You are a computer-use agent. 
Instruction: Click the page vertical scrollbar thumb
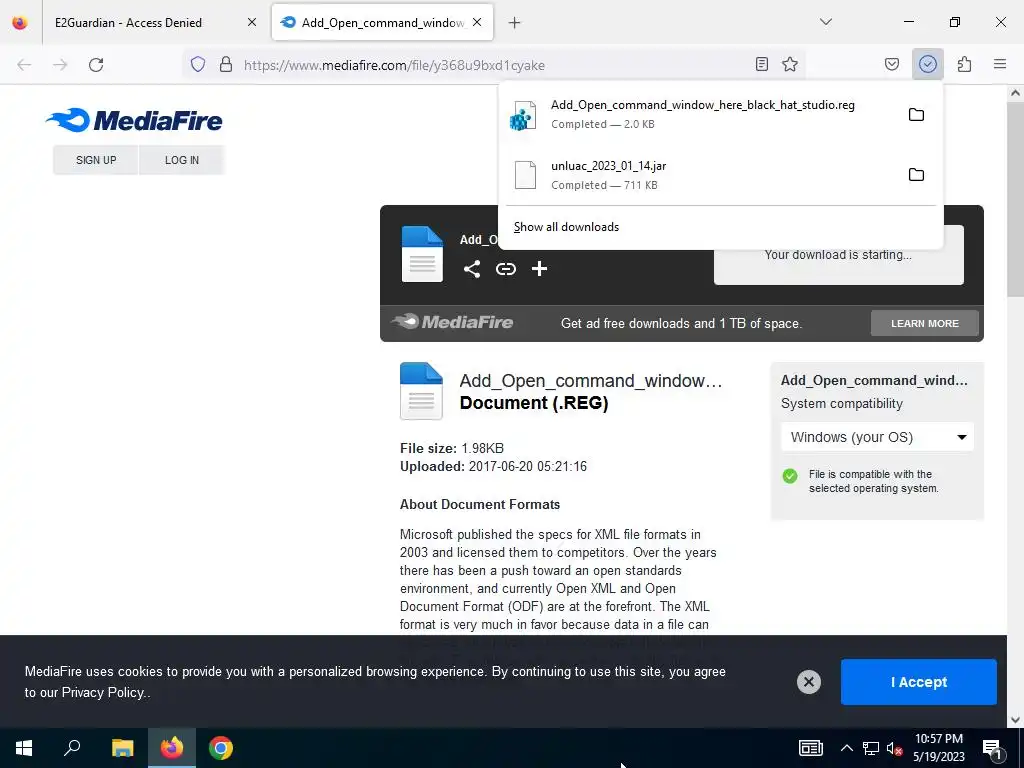tap(1015, 199)
